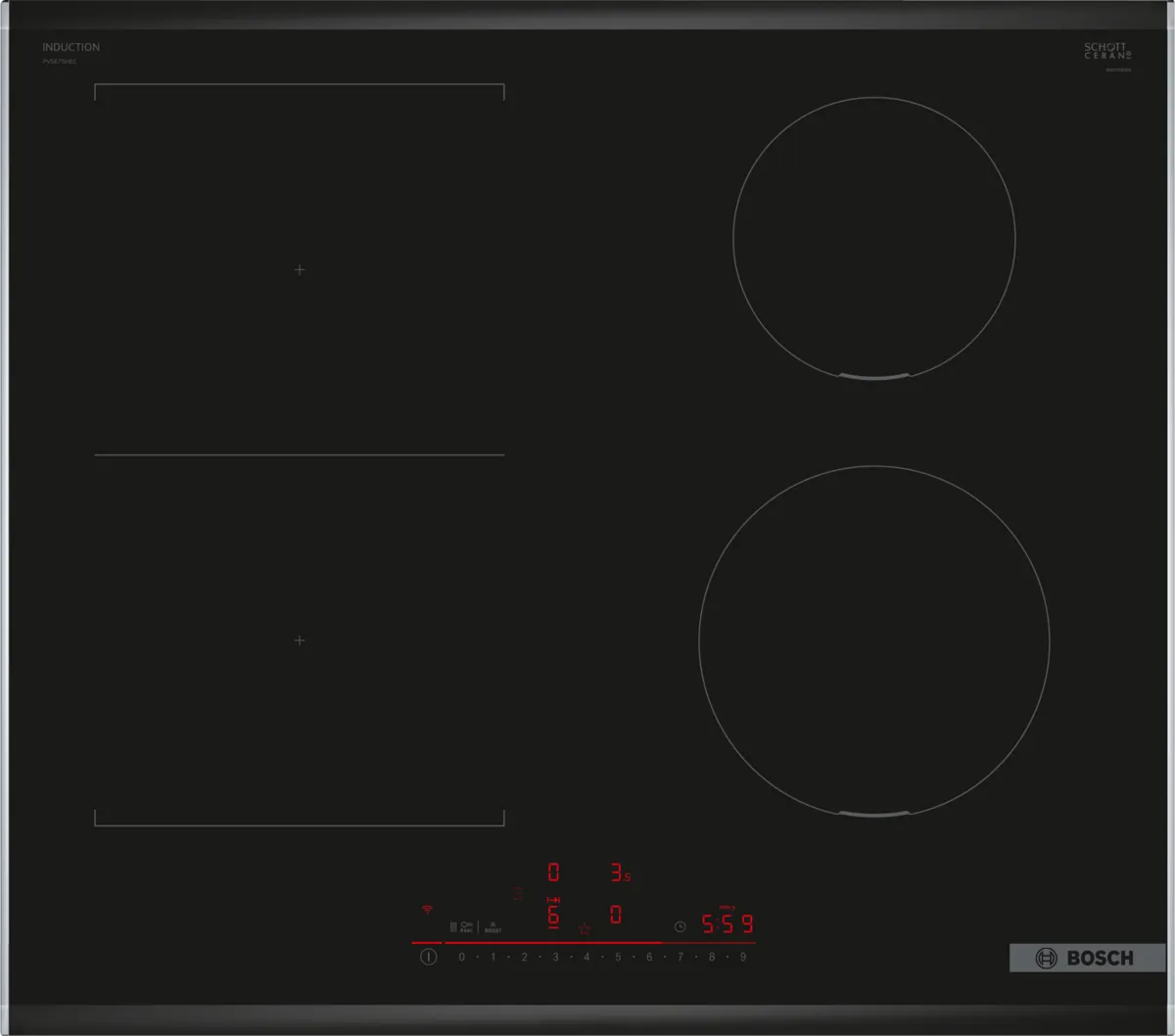Select the favorites star icon
Image resolution: width=1175 pixels, height=1036 pixels.
(x=585, y=929)
